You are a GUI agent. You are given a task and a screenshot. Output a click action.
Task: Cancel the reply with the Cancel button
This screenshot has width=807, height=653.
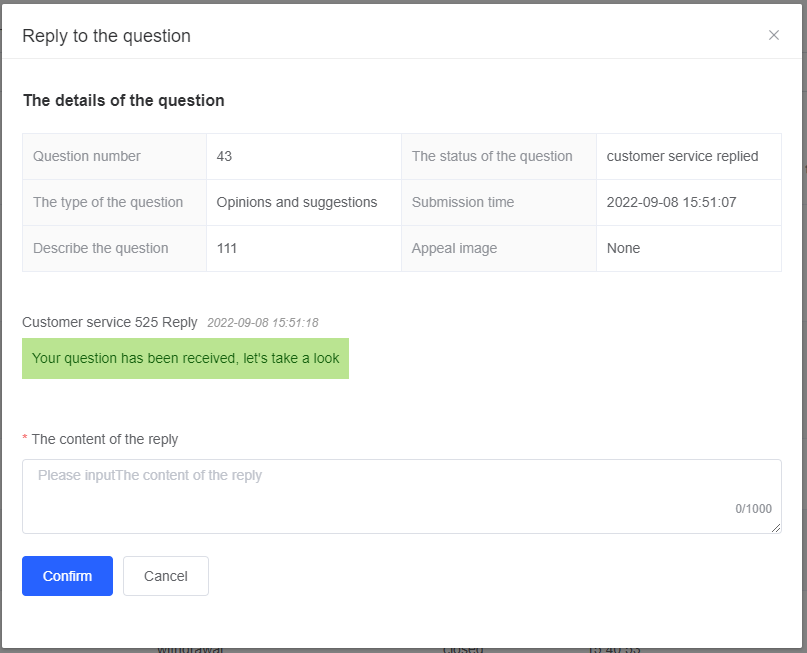(x=166, y=576)
